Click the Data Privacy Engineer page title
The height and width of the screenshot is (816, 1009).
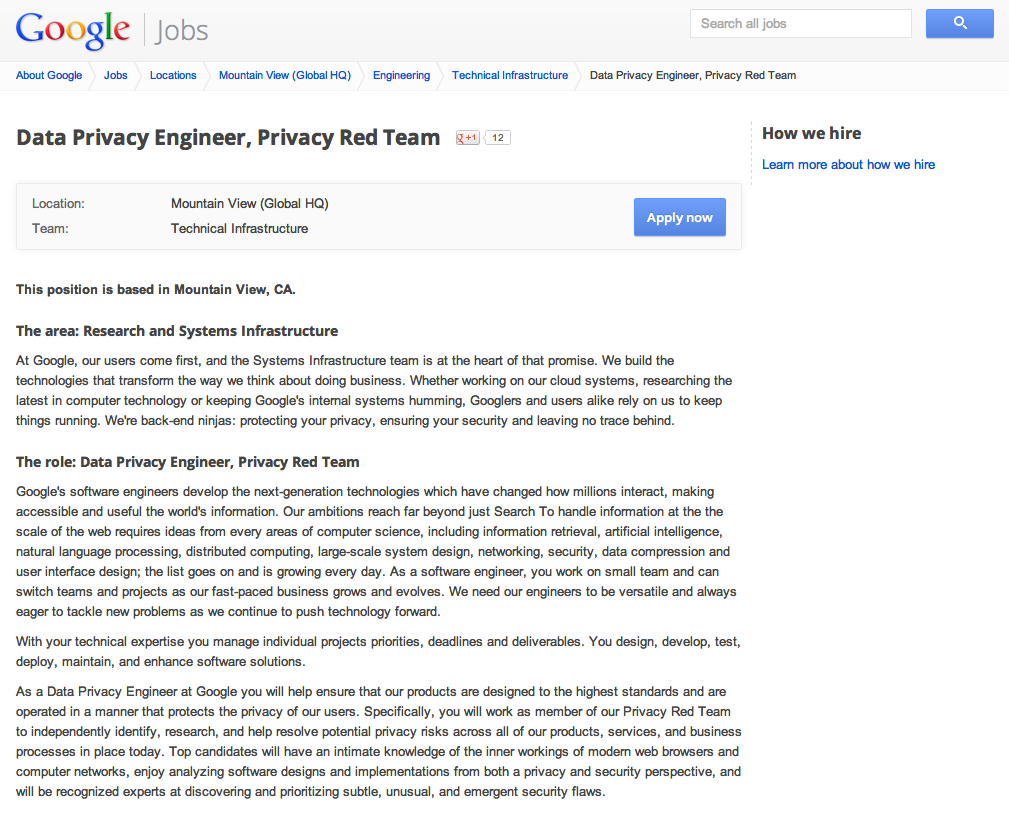point(228,138)
